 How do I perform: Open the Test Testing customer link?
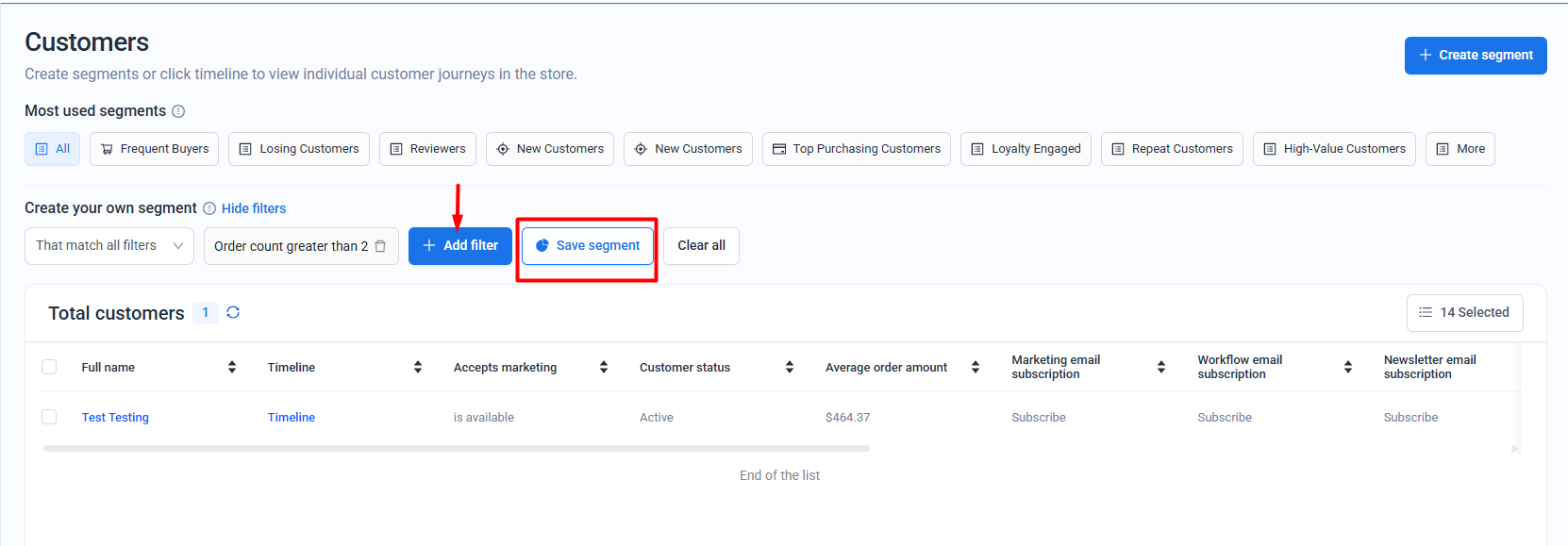click(115, 418)
